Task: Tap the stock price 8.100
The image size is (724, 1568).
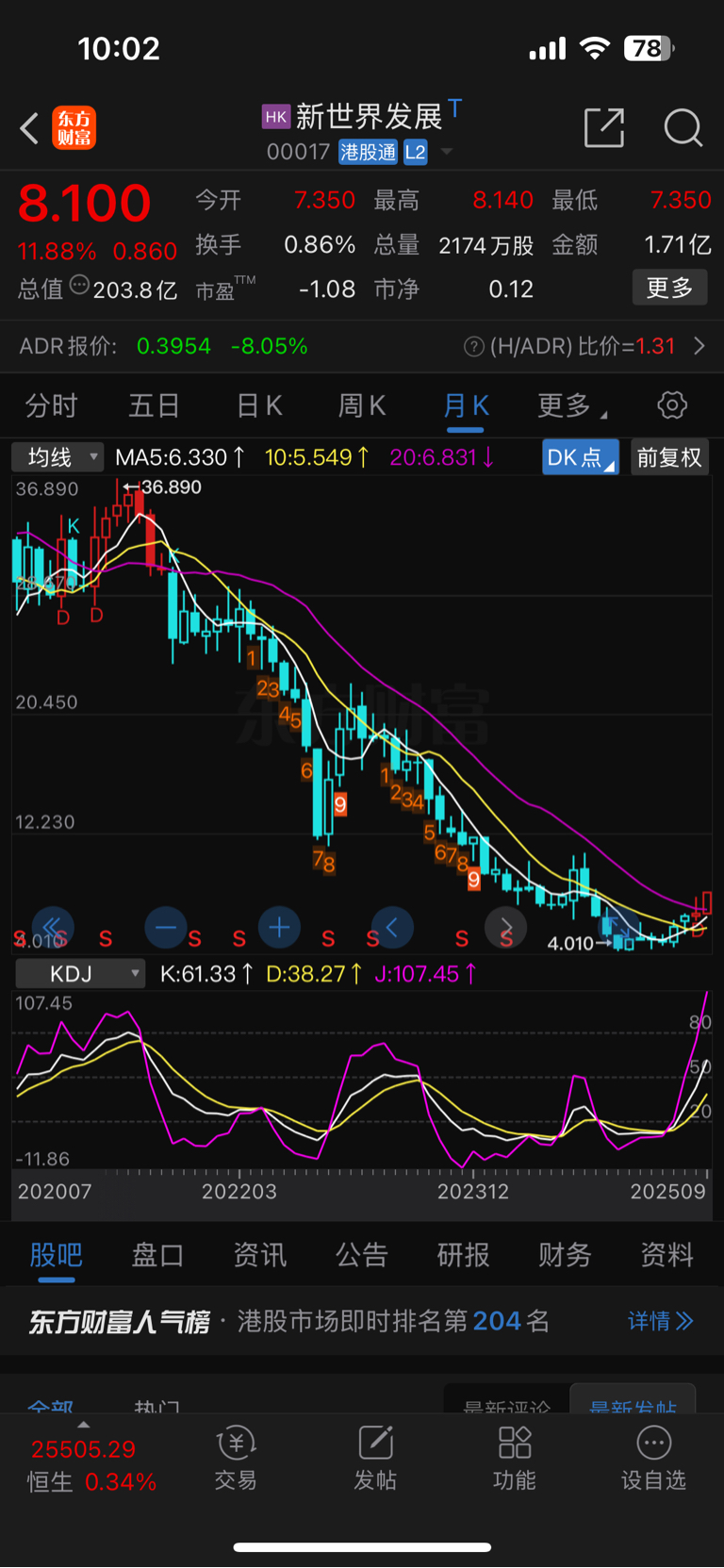Action: coord(85,203)
